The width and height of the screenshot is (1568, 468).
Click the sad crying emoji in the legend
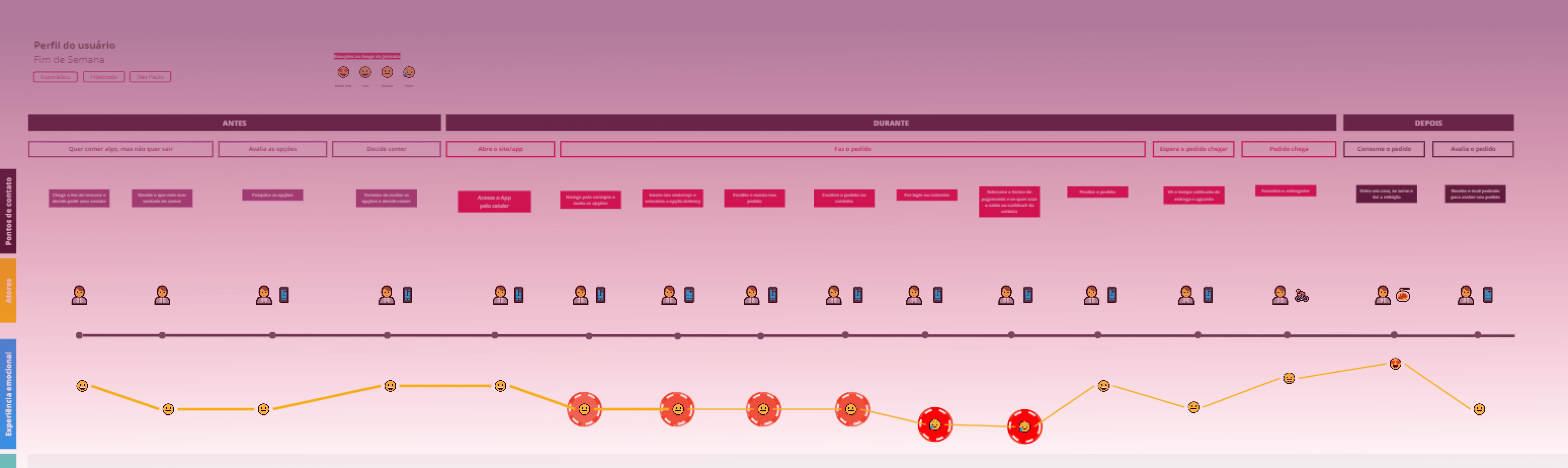click(409, 72)
